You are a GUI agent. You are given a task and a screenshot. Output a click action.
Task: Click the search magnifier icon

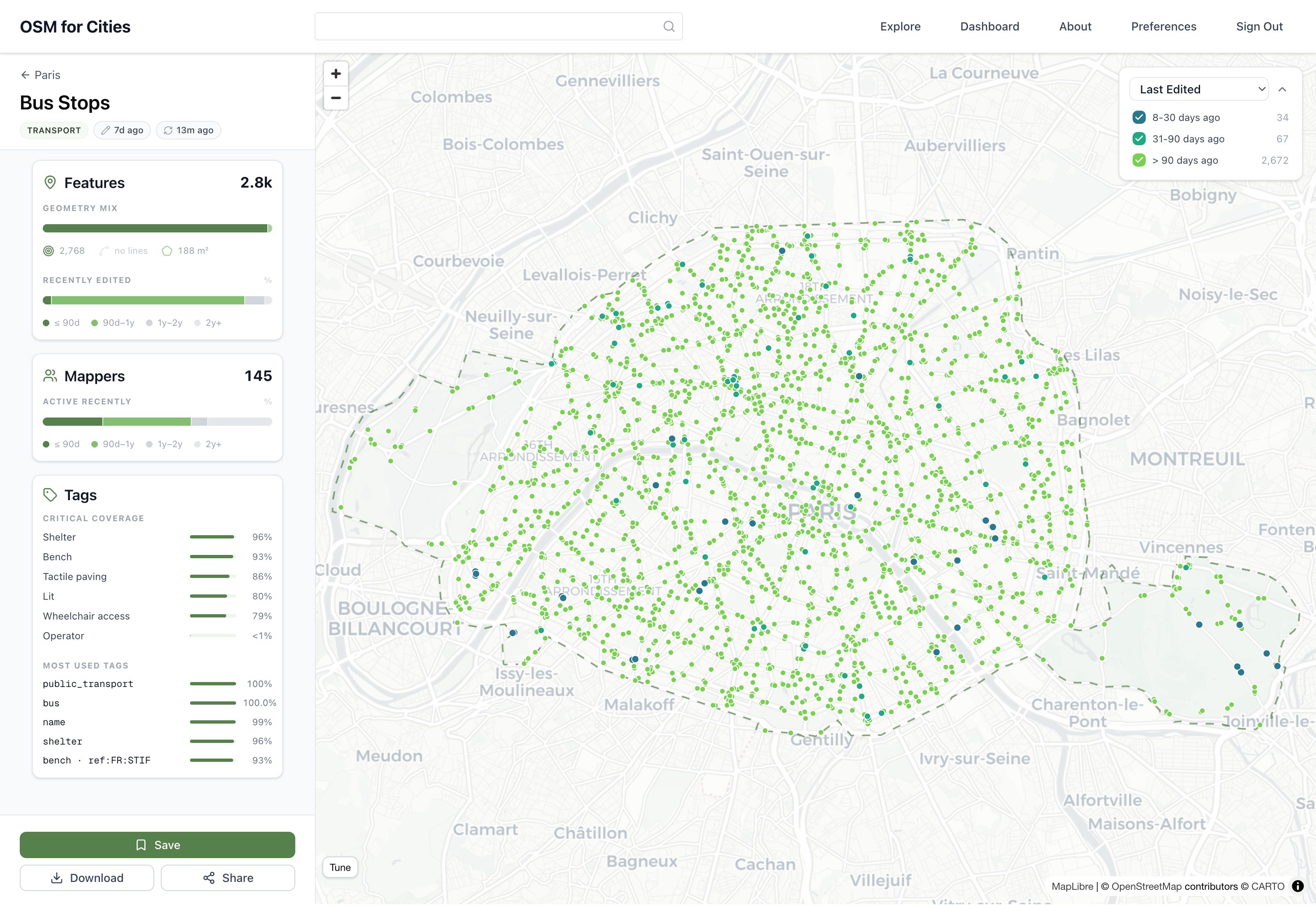669,27
